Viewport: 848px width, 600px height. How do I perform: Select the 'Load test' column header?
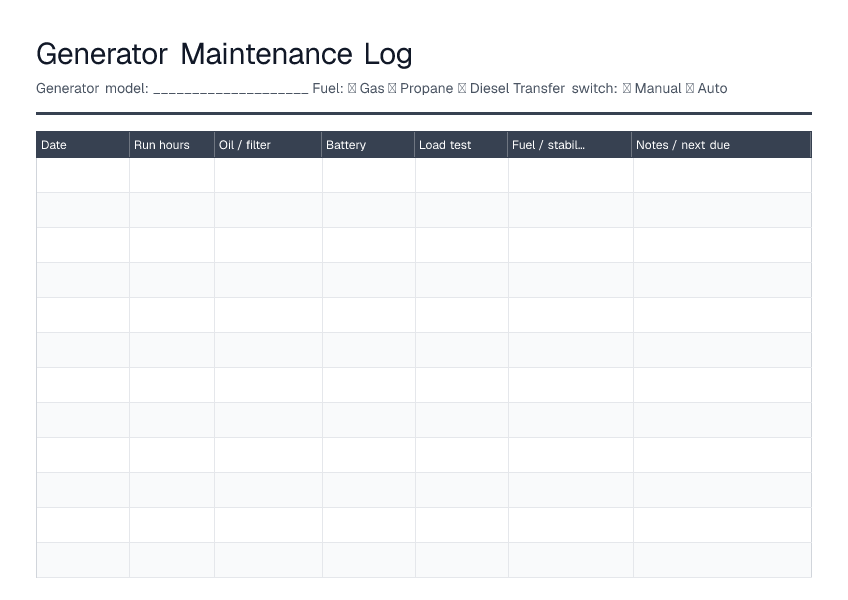click(x=461, y=144)
